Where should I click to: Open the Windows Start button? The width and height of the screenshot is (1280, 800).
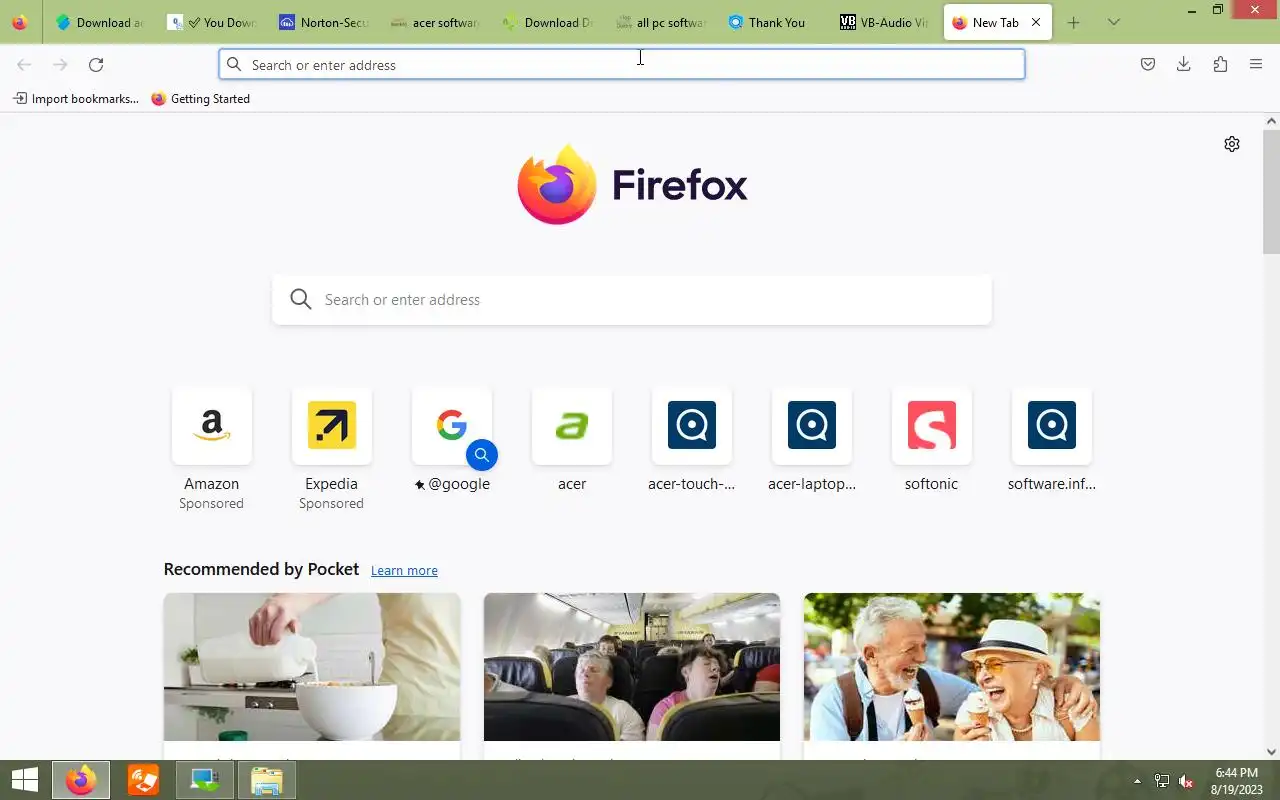point(24,780)
